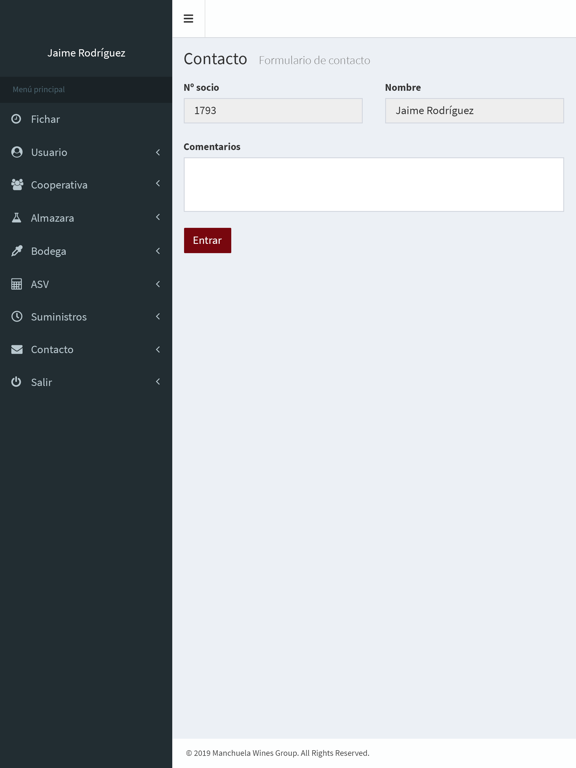
Task: Click the power icon beside Salir
Action: pos(16,382)
